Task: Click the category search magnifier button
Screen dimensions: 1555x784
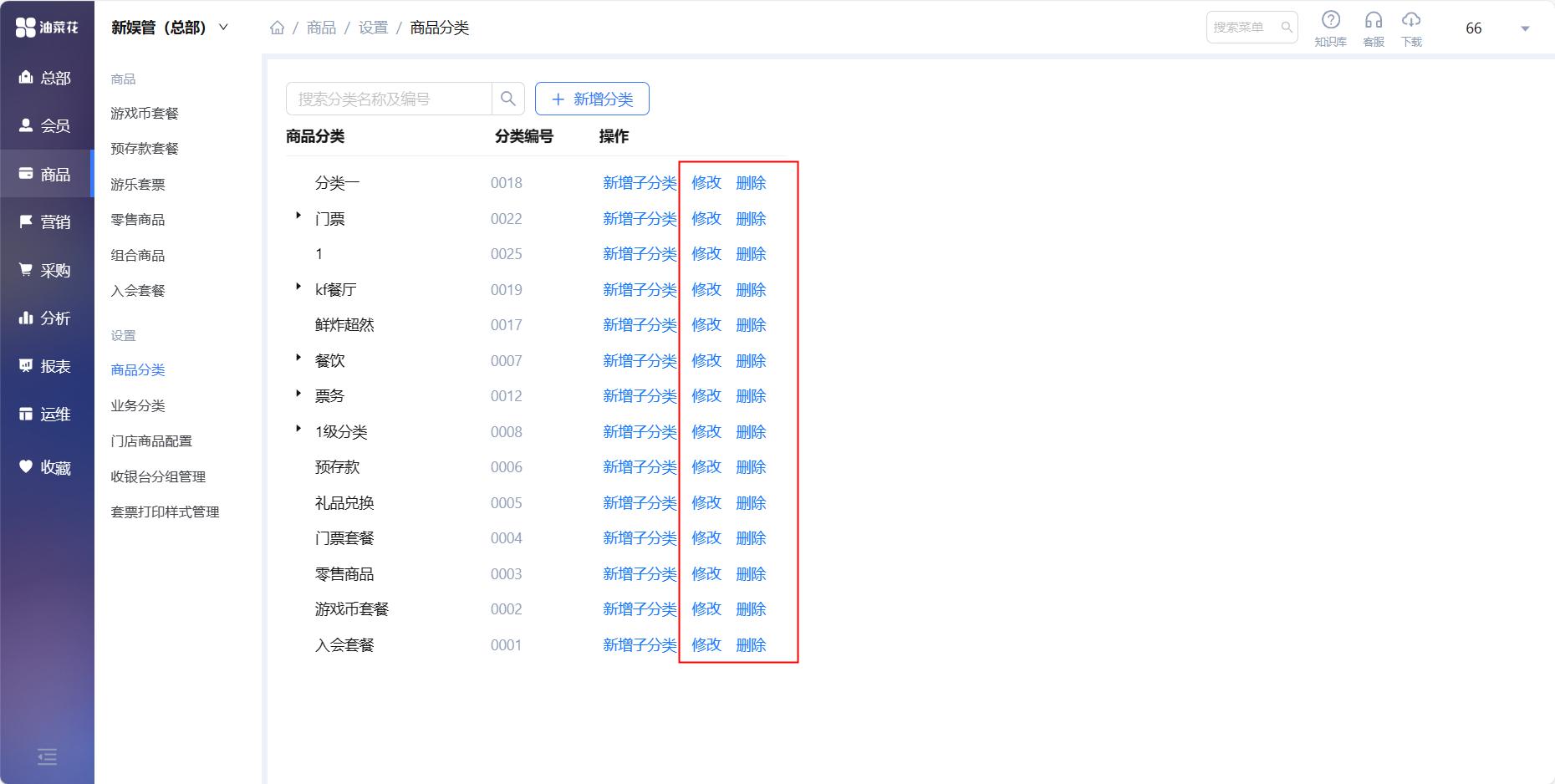Action: coord(508,99)
